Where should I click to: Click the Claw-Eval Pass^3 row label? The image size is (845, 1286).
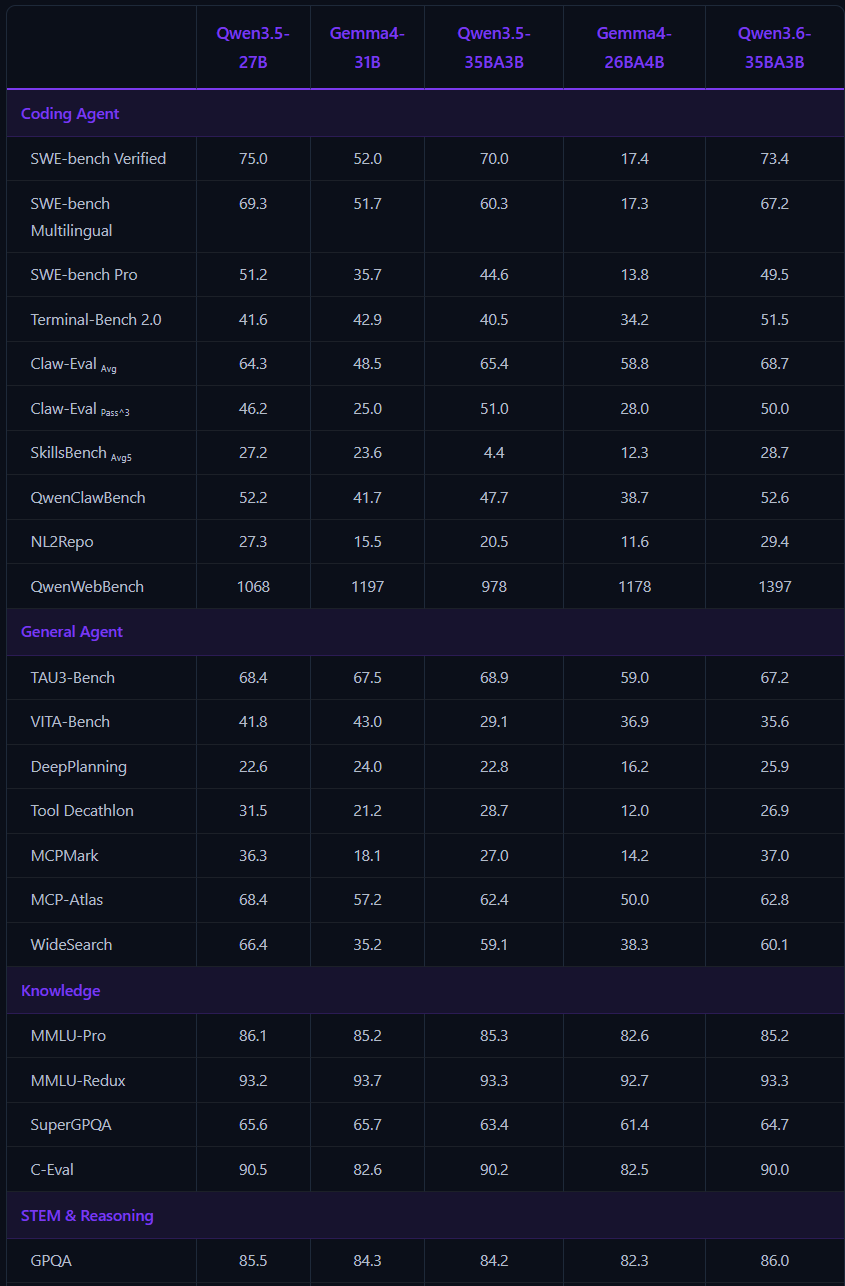pos(80,409)
